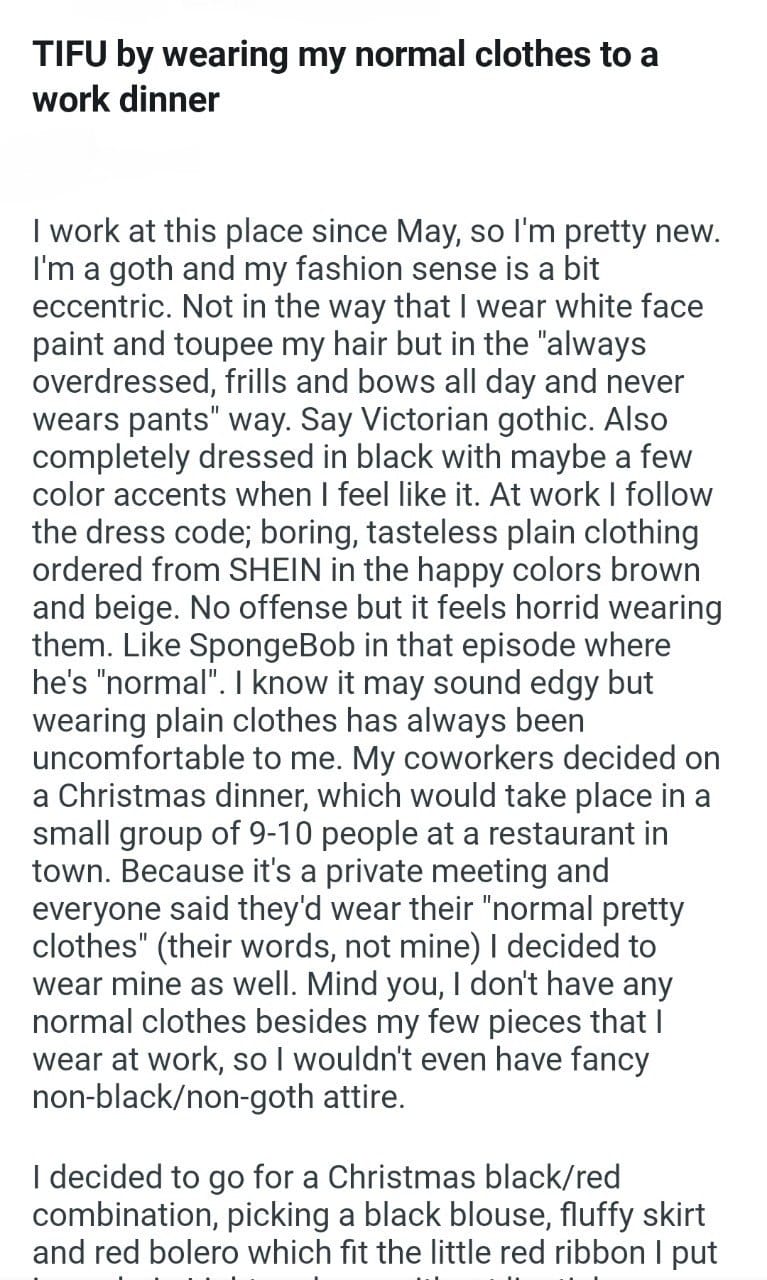The width and height of the screenshot is (767, 1280).
Task: Click the parenthetical "their words, not mine"
Action: (x=275, y=946)
